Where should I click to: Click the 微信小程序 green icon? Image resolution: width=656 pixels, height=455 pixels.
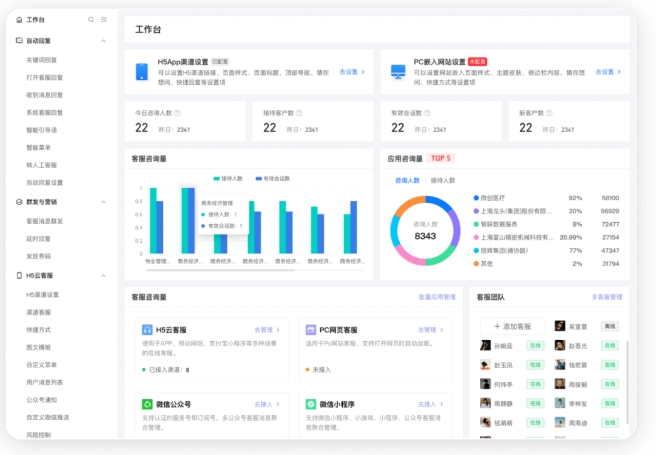click(311, 404)
